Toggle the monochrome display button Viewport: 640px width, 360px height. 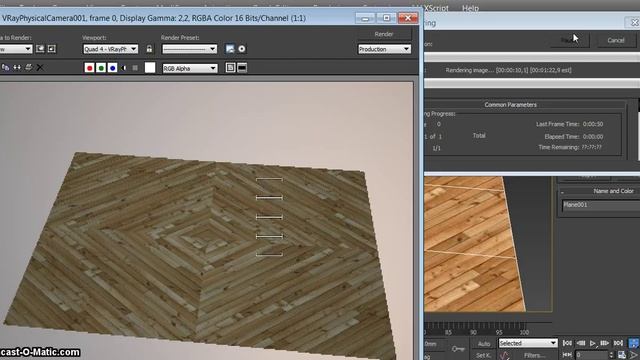click(135, 68)
